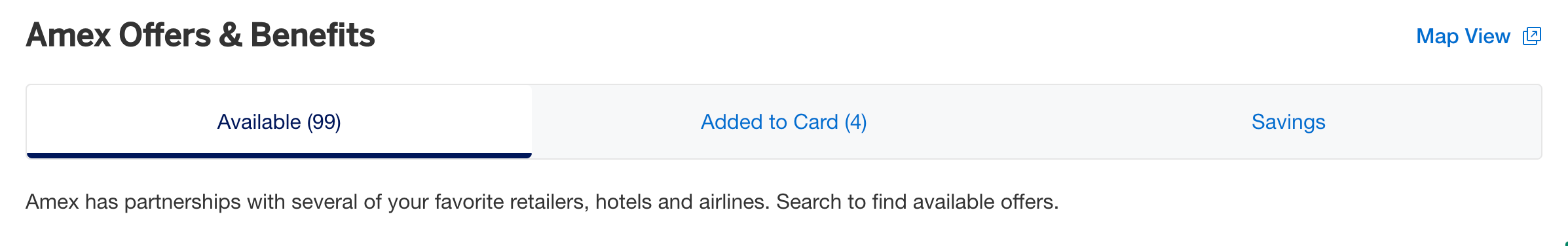
Task: Click the word "Amex" in the page title
Action: (68, 35)
